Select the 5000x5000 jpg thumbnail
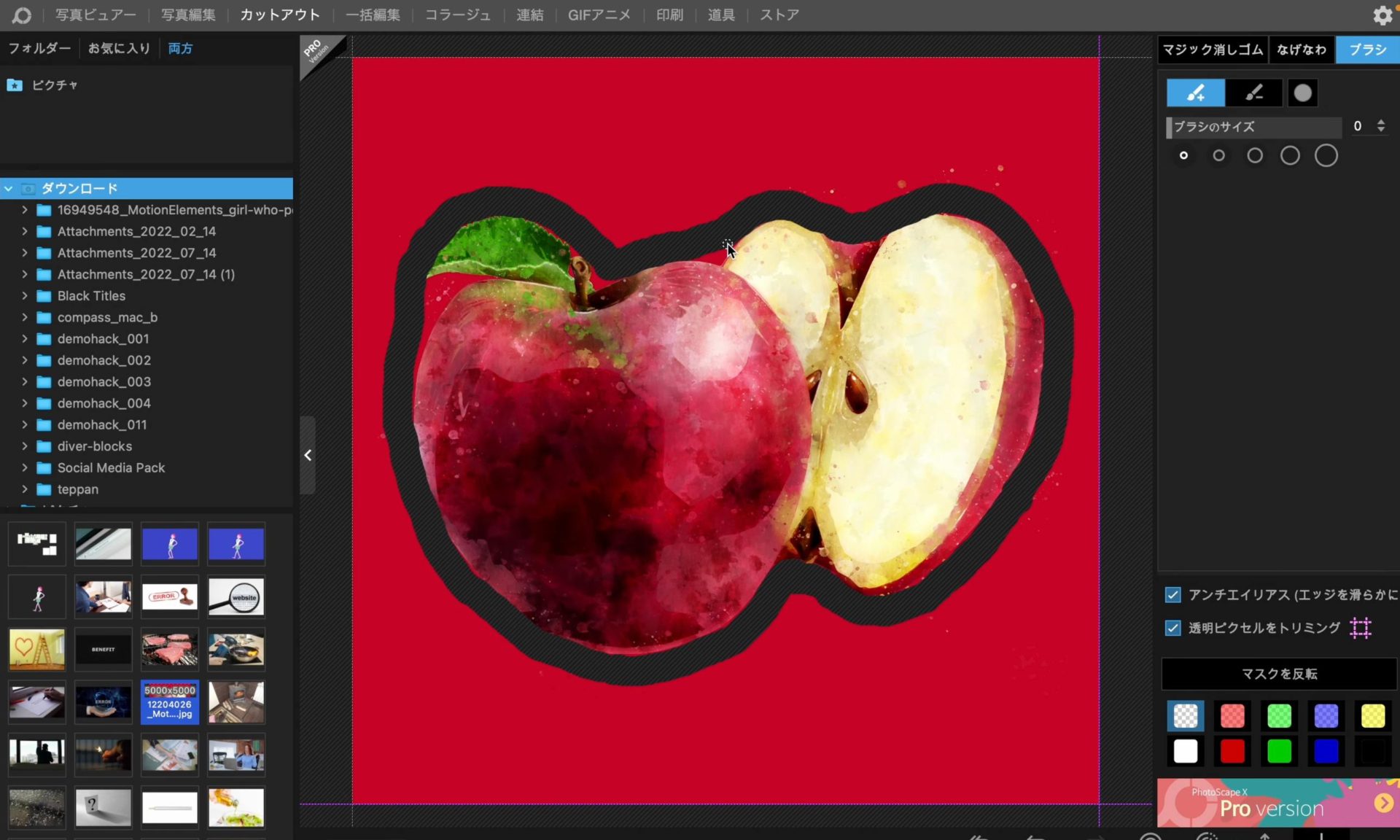Image resolution: width=1400 pixels, height=840 pixels. click(x=169, y=702)
